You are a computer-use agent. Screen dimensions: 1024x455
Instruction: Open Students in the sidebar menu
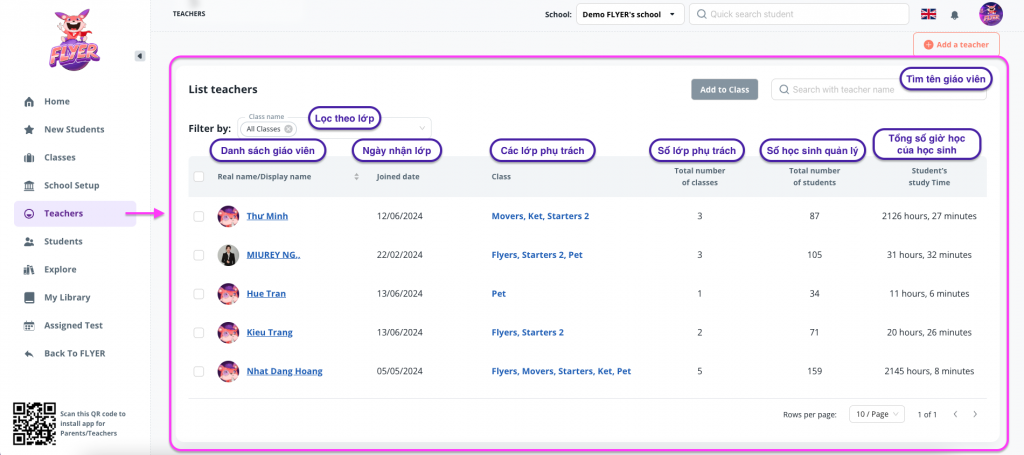(x=63, y=241)
